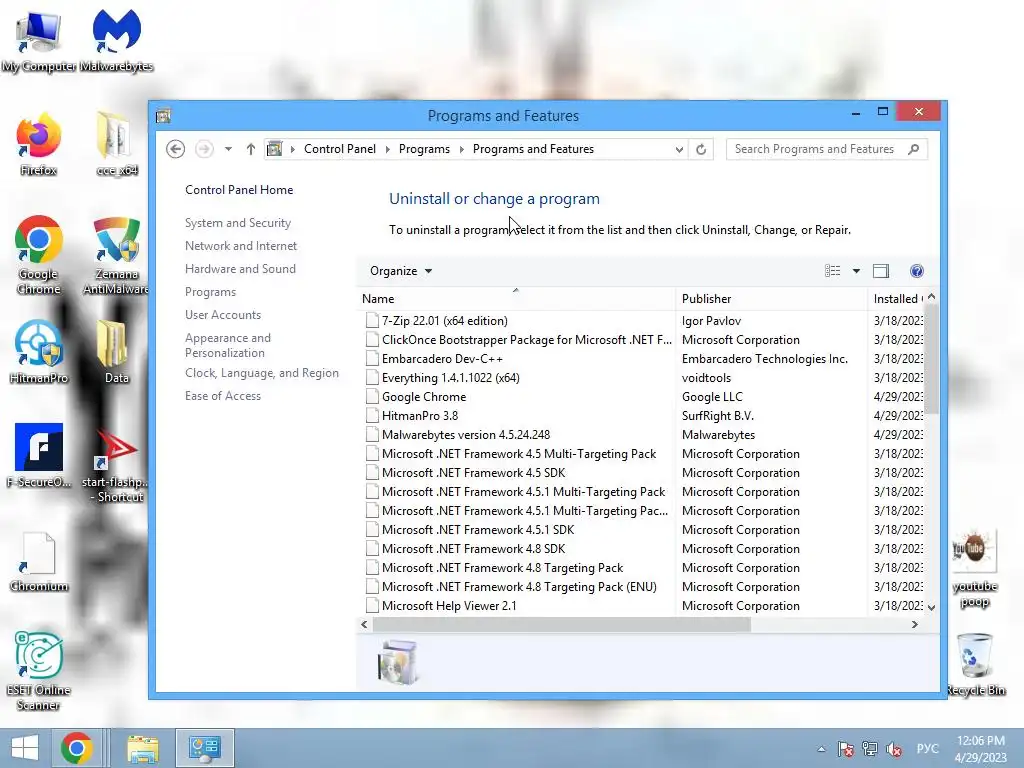Viewport: 1024px width, 768px height.
Task: Open Control Panel Home link
Action: [x=239, y=189]
